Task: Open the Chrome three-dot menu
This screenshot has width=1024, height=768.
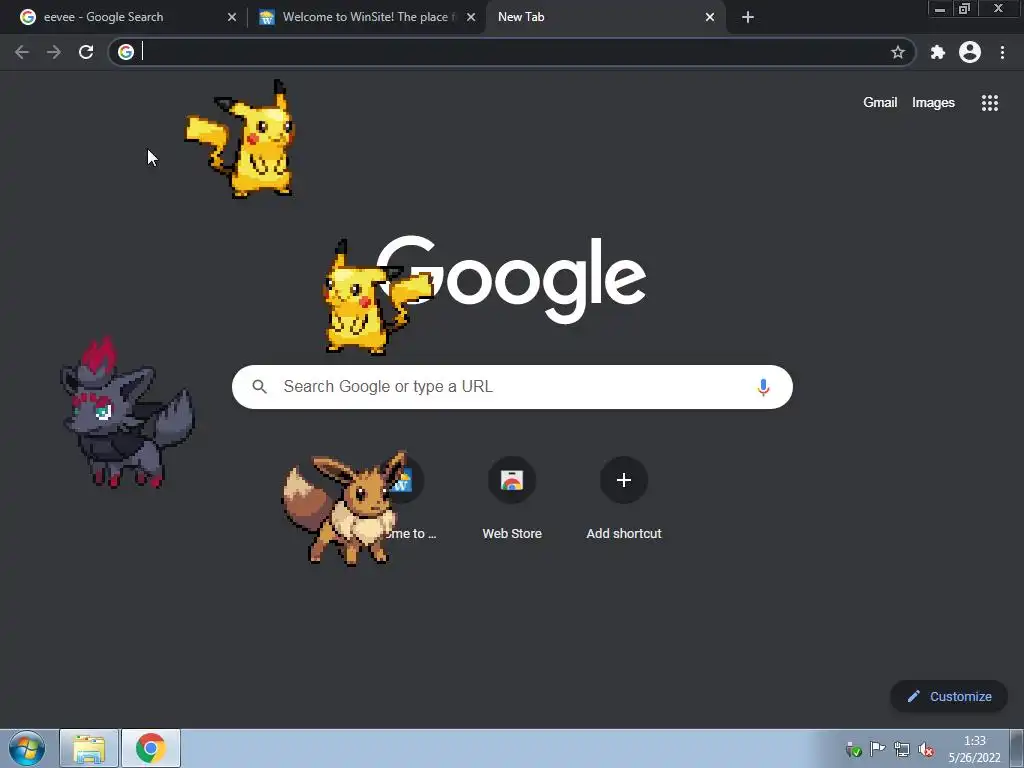Action: click(1002, 52)
